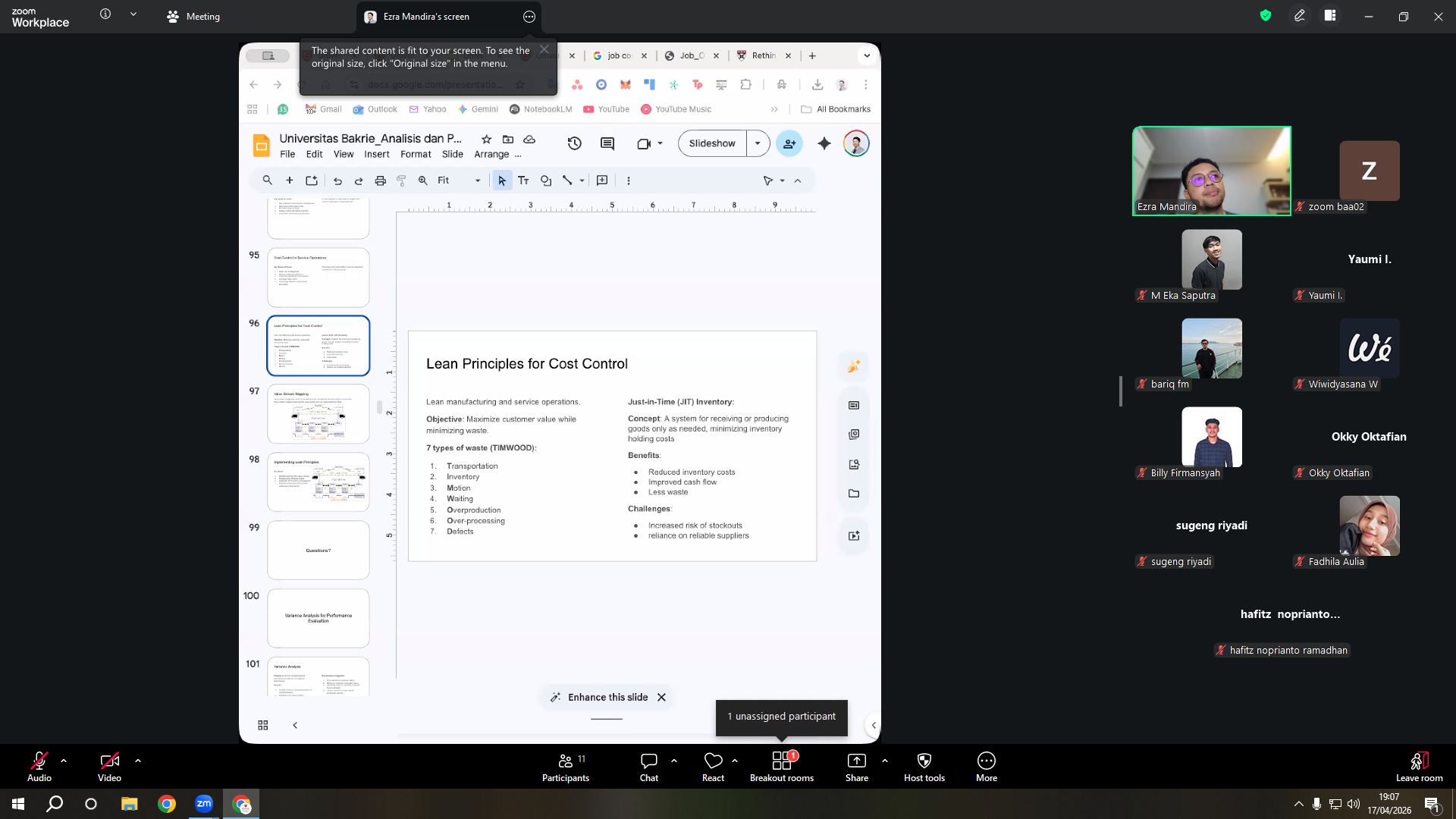The width and height of the screenshot is (1456, 819).
Task: Click Leave room button
Action: point(1420,767)
